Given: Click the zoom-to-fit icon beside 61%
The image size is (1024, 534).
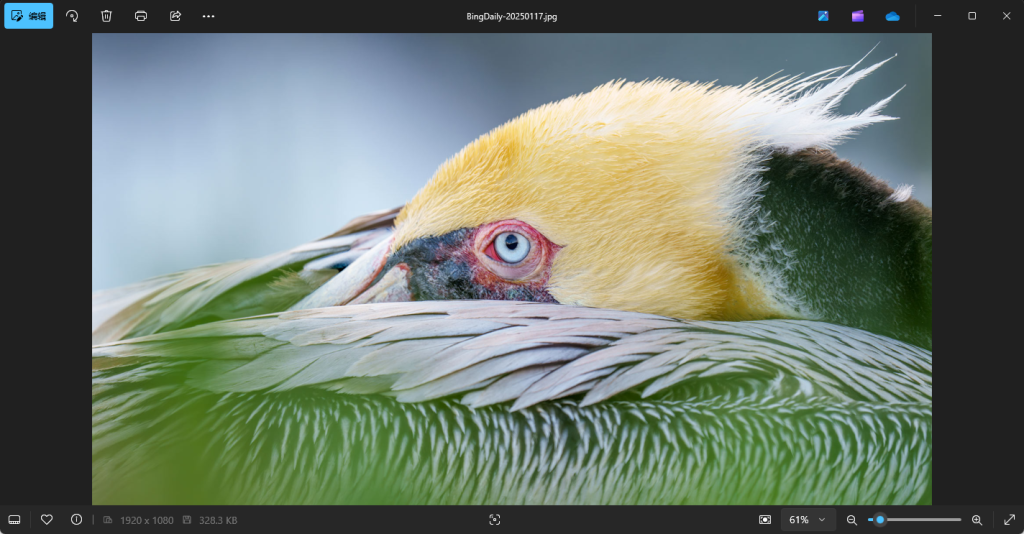Looking at the screenshot, I should 765,520.
